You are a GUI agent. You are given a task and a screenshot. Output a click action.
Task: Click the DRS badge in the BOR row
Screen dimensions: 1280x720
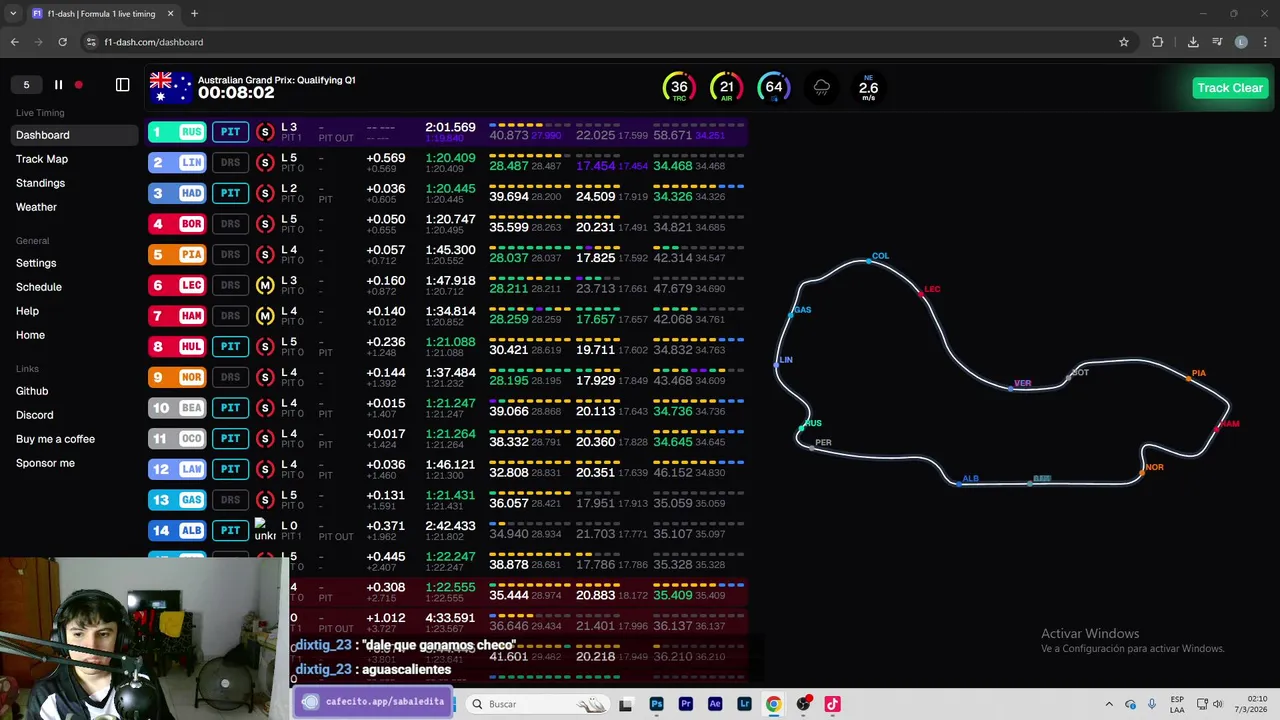[230, 224]
